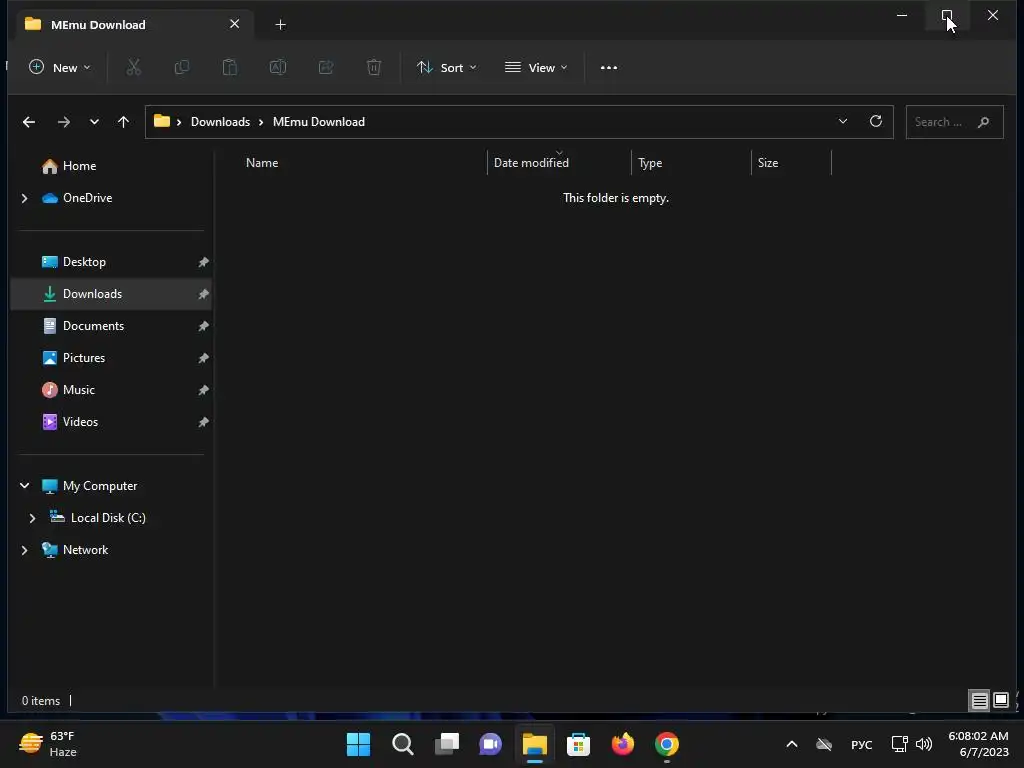Open the Chat app on taskbar
Image resolution: width=1024 pixels, height=768 pixels.
(490, 744)
